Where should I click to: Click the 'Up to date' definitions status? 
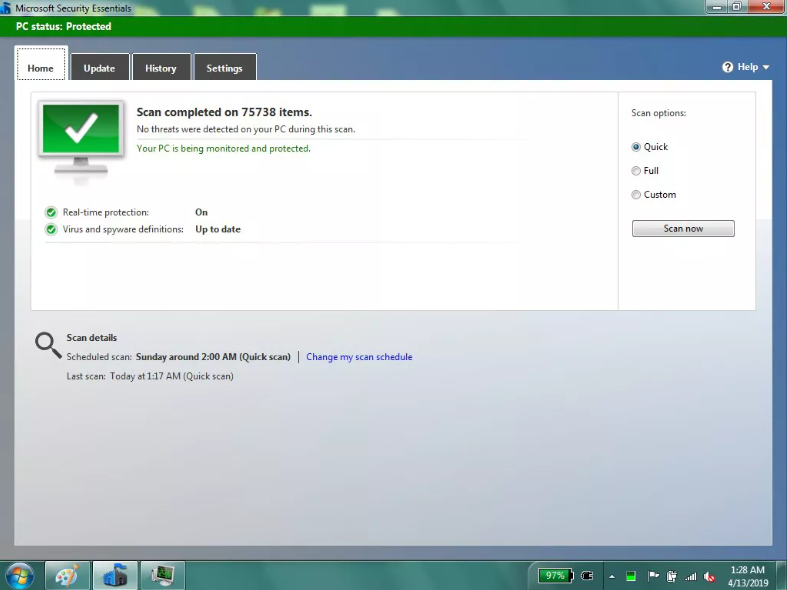coord(218,229)
